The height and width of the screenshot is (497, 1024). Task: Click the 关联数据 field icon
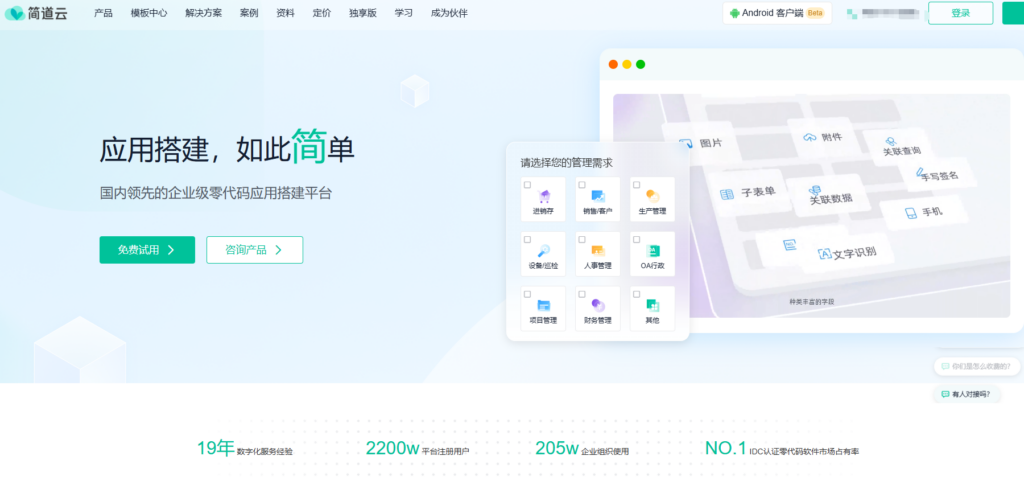click(814, 190)
